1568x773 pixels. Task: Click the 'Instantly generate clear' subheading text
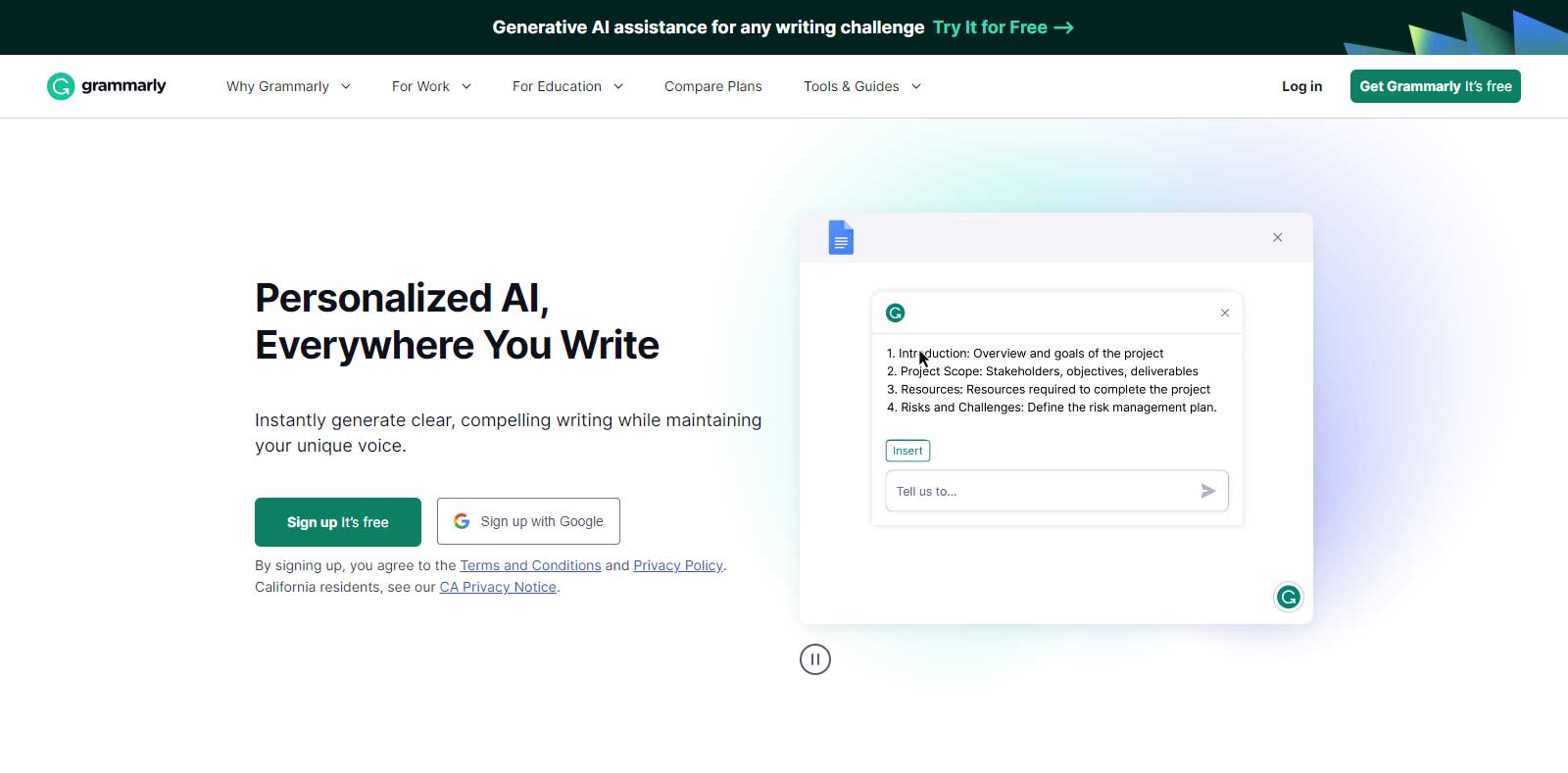point(508,433)
